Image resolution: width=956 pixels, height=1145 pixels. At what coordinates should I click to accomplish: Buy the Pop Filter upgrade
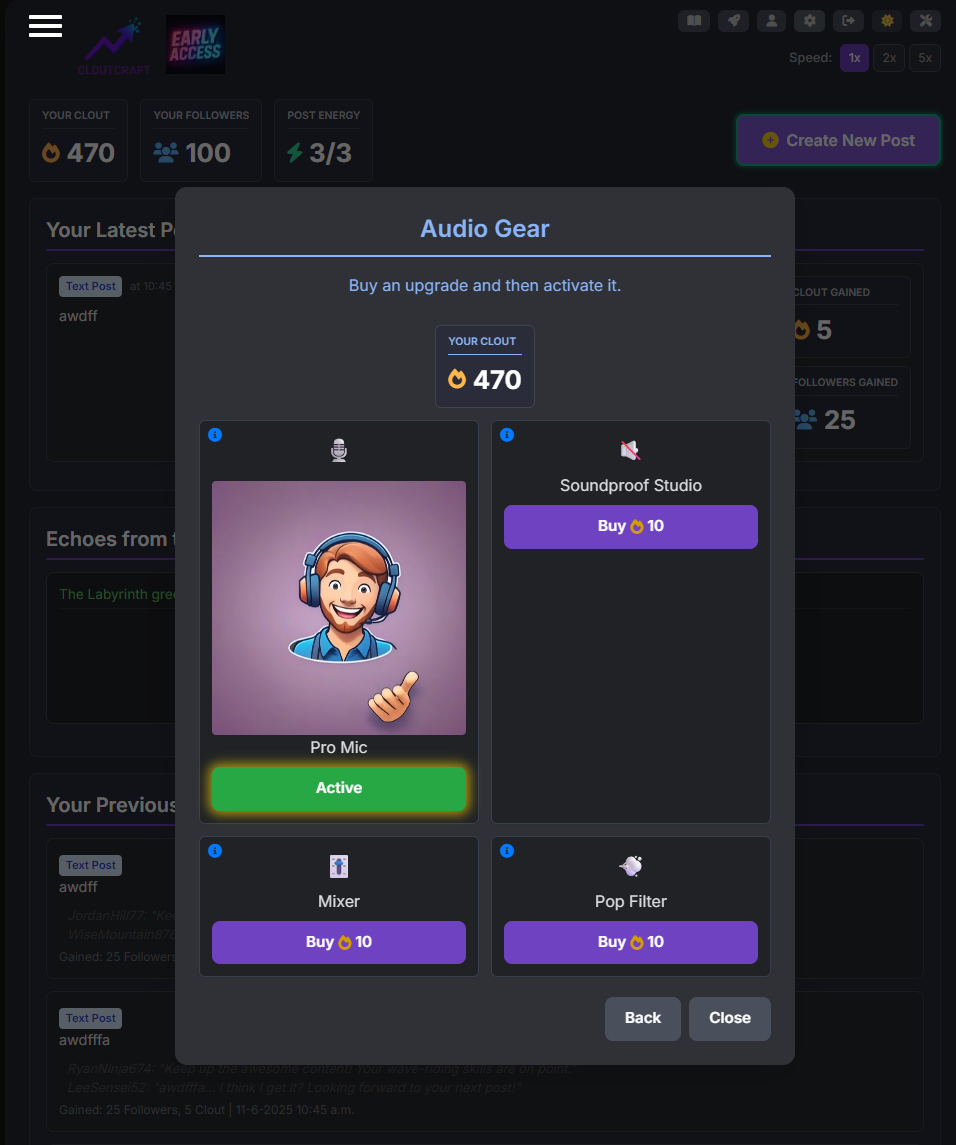tap(630, 942)
